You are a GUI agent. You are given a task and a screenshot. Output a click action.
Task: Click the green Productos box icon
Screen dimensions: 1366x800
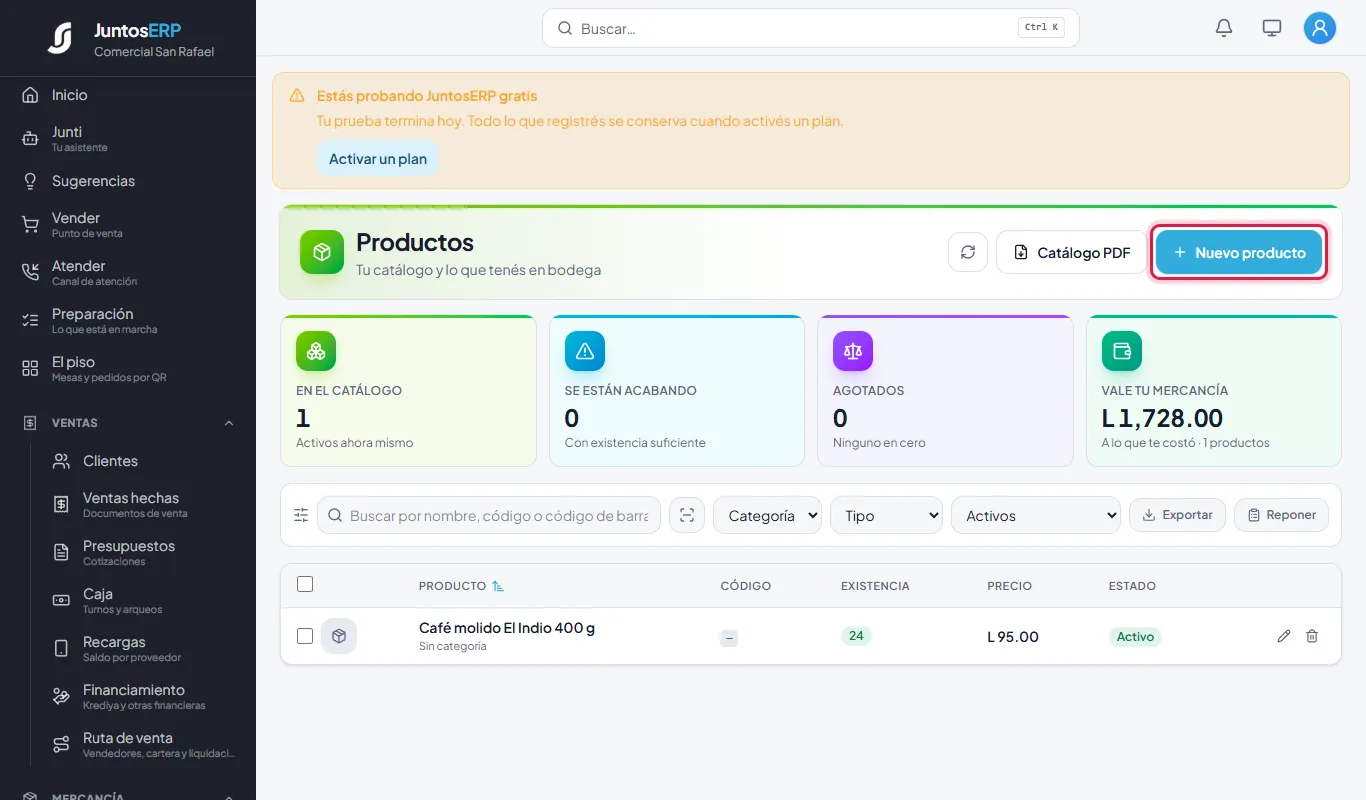322,252
